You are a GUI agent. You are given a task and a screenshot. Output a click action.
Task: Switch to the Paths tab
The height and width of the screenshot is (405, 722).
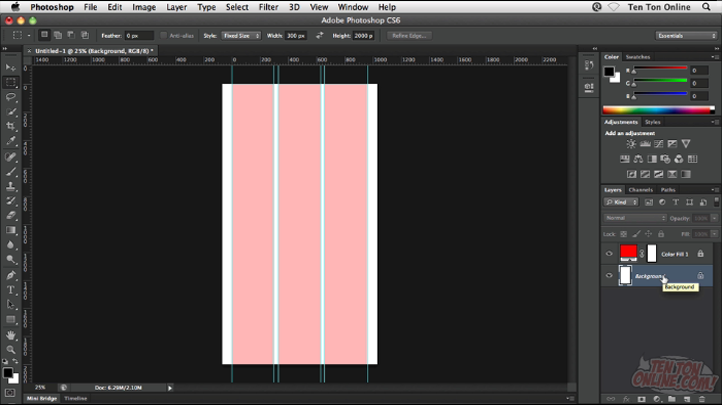pos(668,190)
